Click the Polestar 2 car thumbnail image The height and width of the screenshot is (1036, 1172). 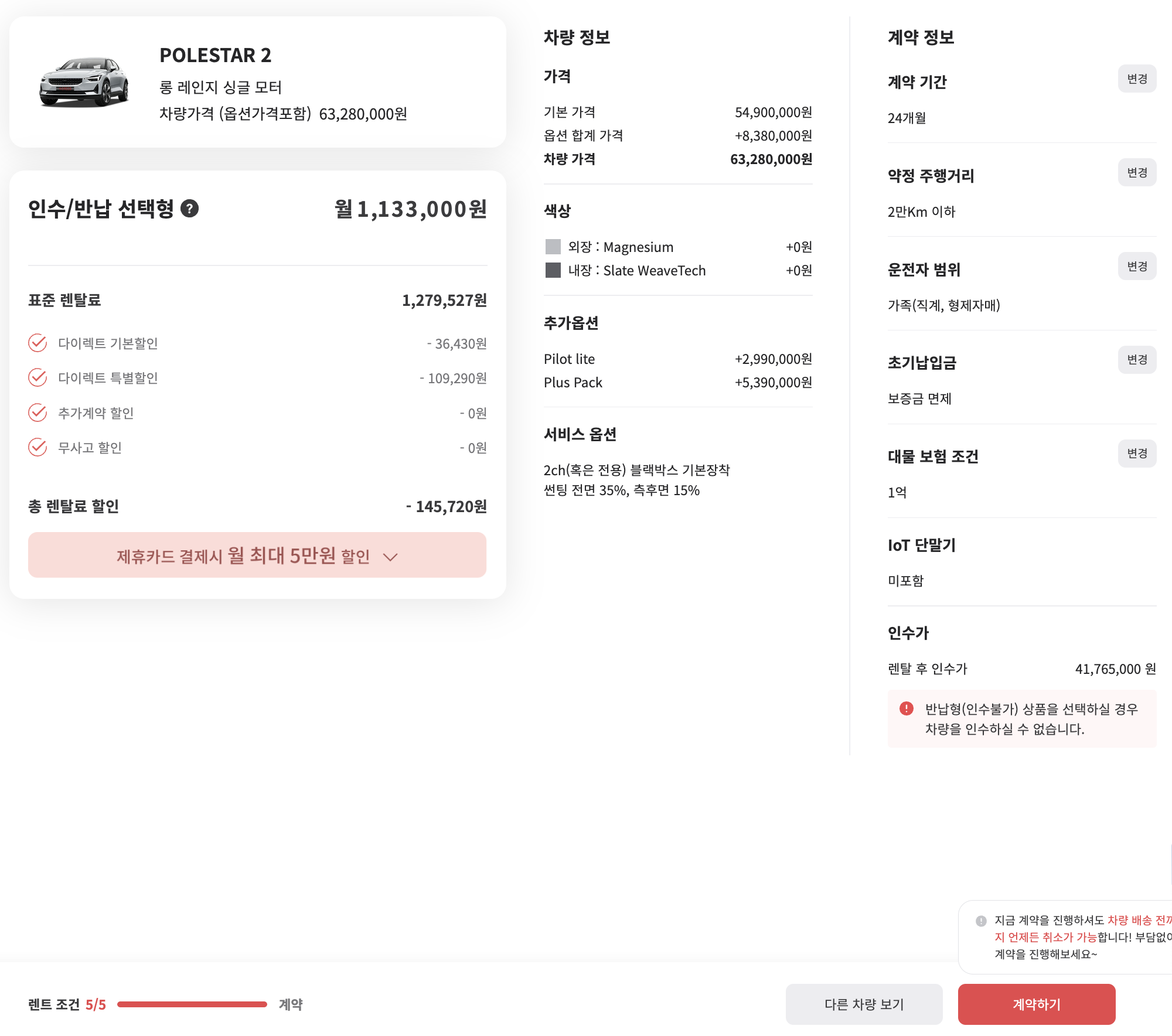84,83
